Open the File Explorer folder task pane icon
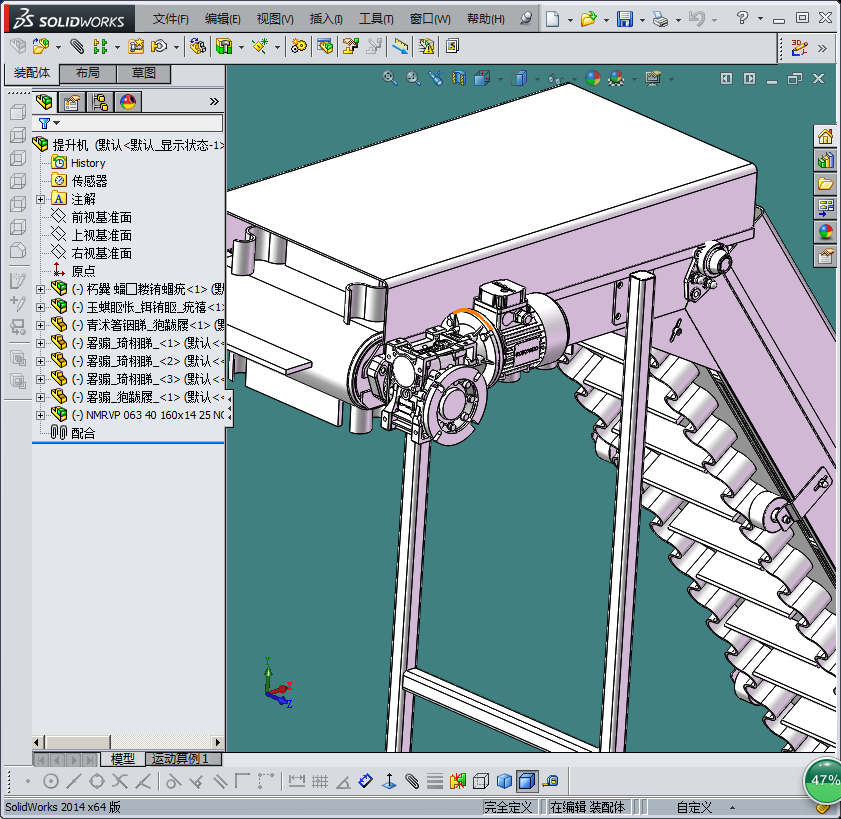This screenshot has height=819, width=841. coord(825,184)
